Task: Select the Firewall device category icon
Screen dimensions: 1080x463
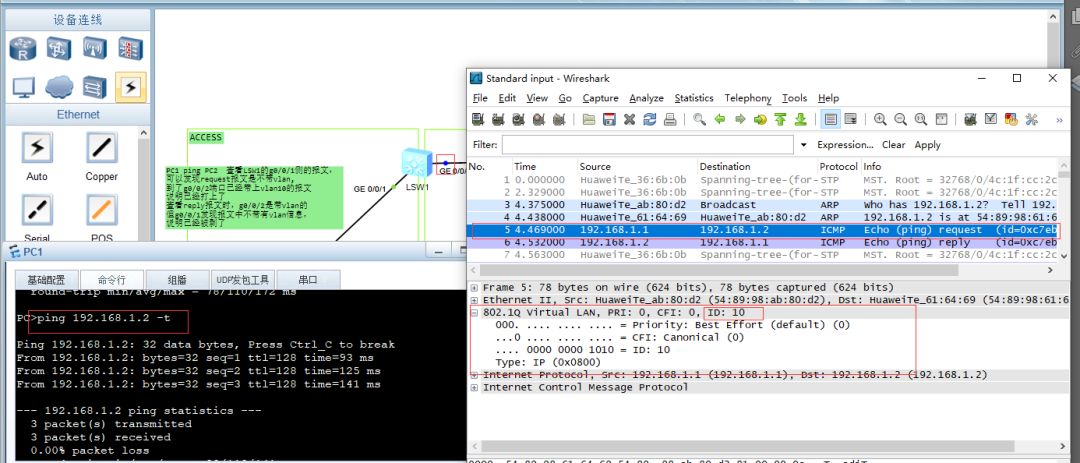Action: point(129,49)
